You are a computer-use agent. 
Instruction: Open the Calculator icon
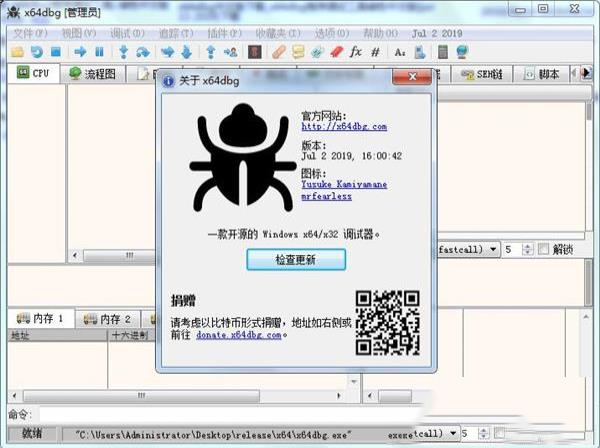click(443, 52)
